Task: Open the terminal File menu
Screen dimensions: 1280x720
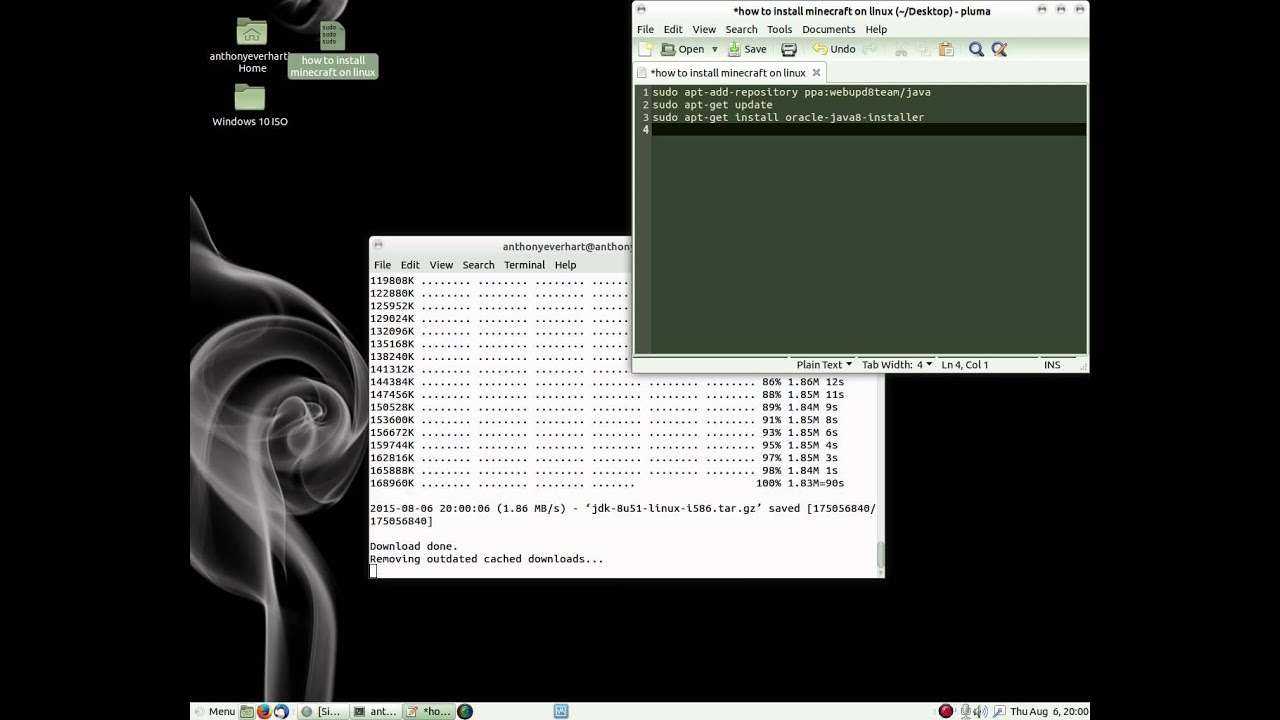Action: tap(382, 265)
